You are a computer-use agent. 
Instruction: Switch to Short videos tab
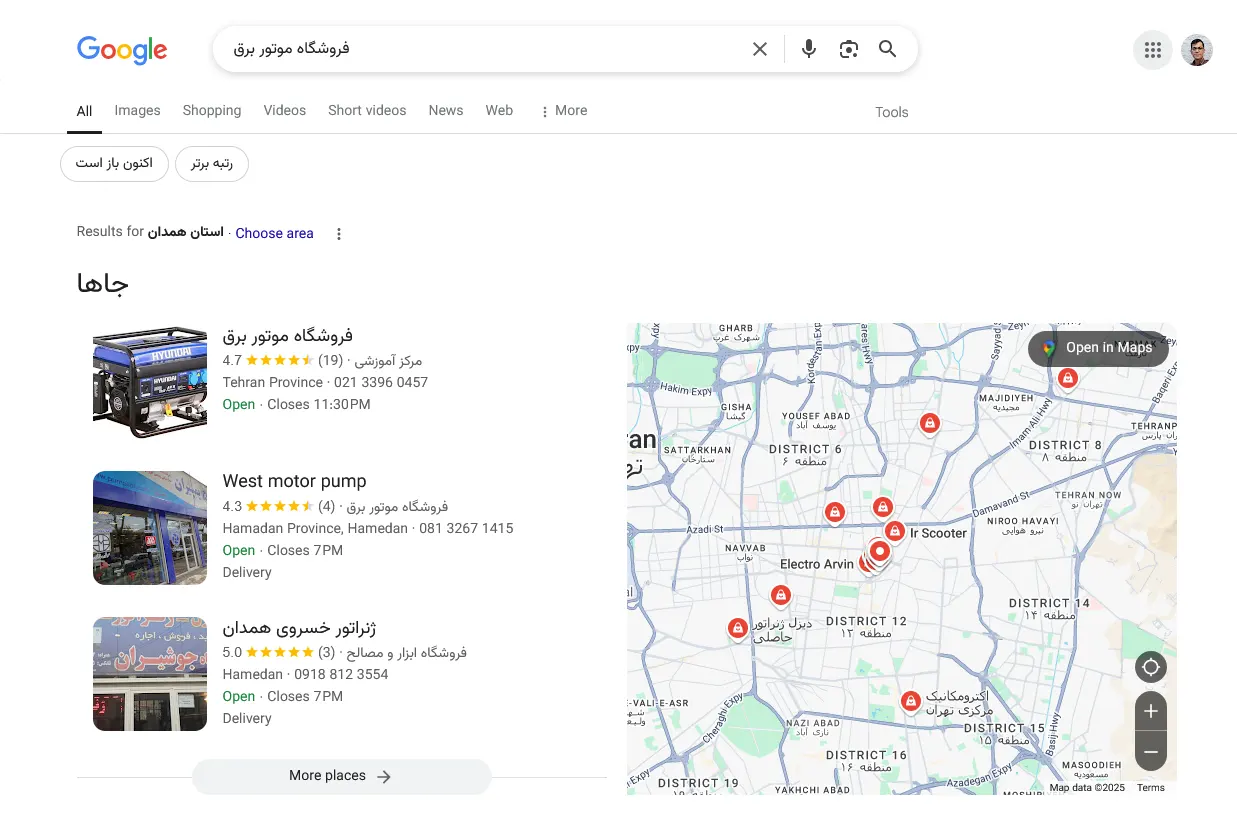pos(367,111)
